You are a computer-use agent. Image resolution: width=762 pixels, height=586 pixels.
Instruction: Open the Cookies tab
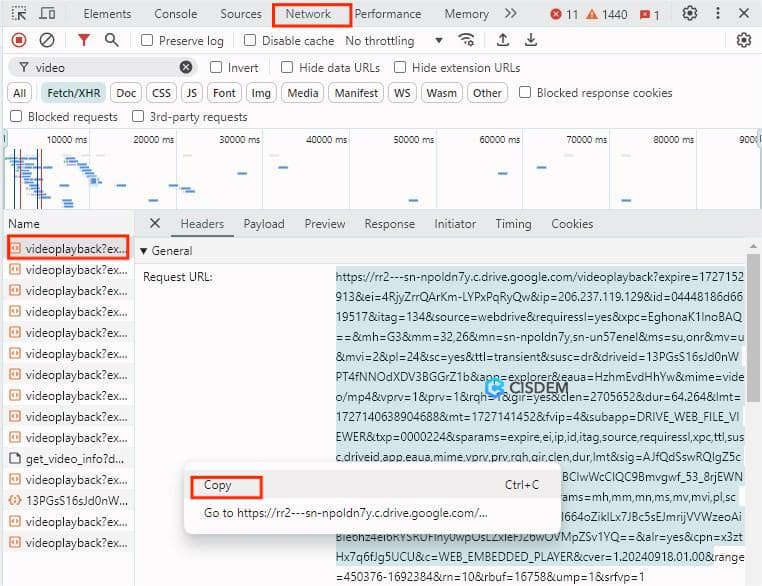coord(572,224)
